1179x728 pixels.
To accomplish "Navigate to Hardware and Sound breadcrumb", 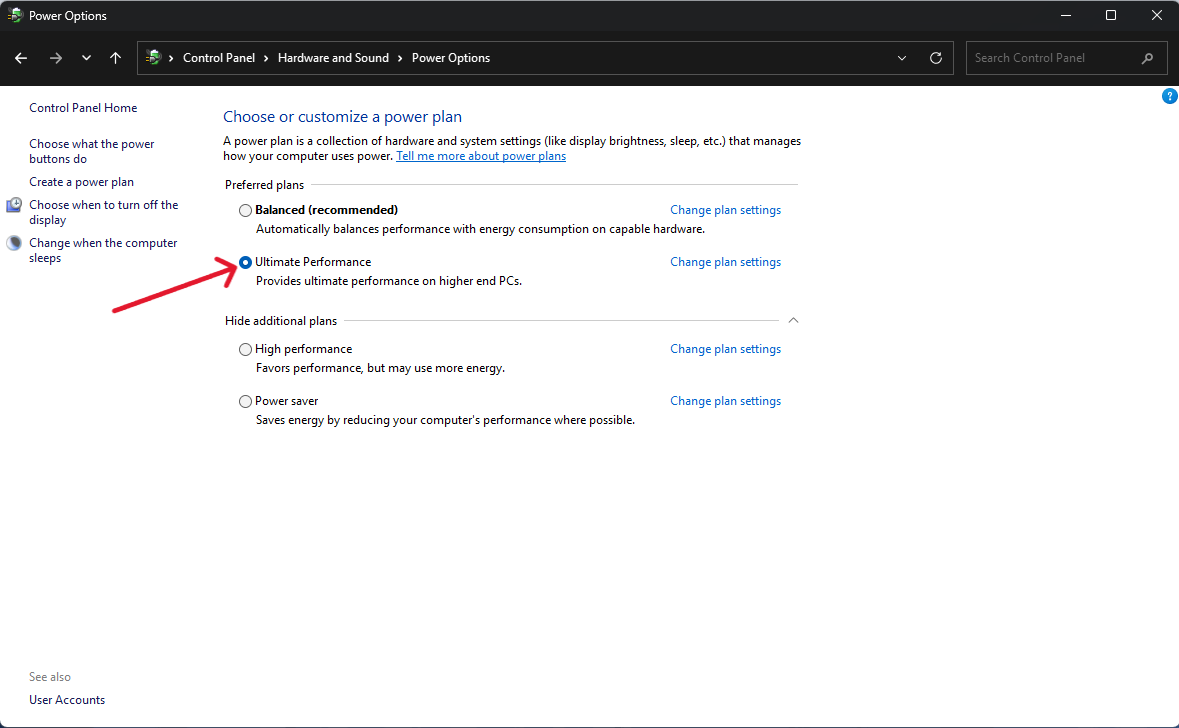I will [333, 58].
